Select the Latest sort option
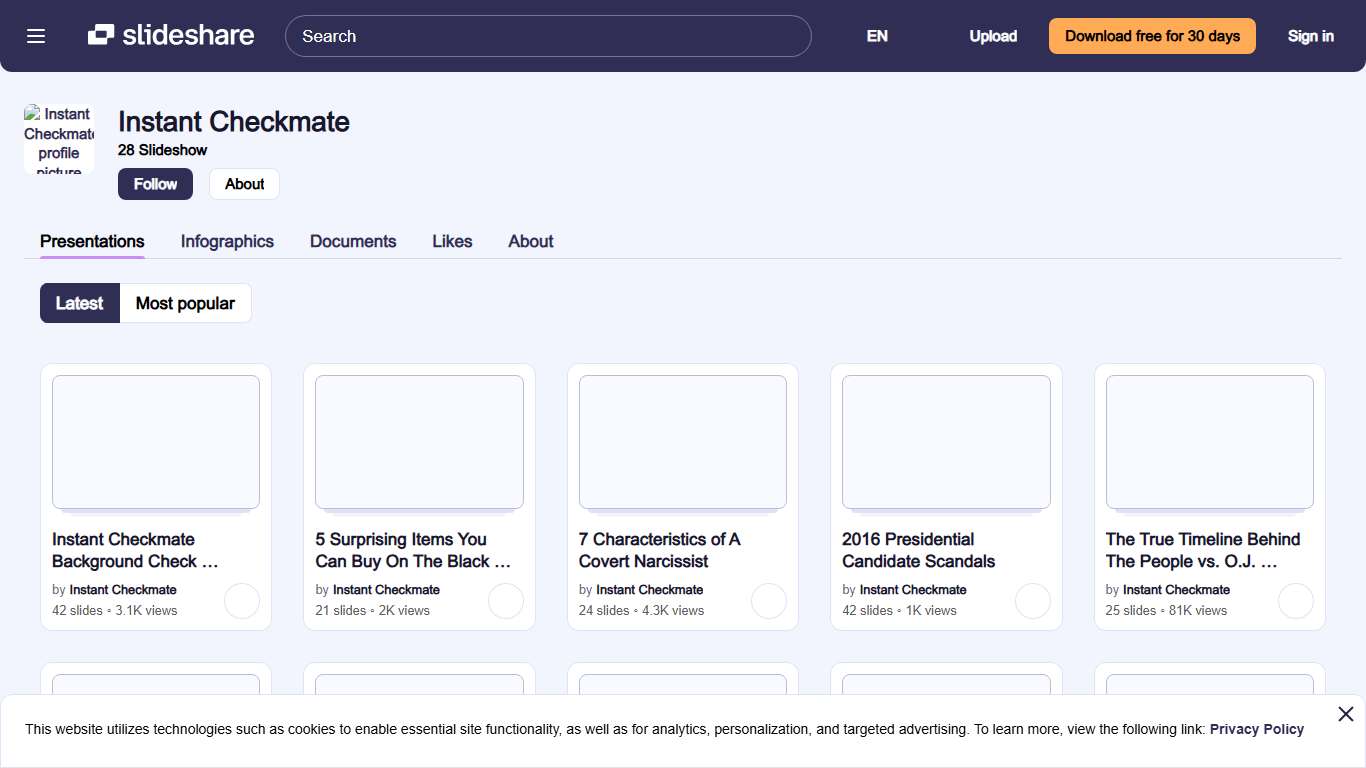 (79, 303)
